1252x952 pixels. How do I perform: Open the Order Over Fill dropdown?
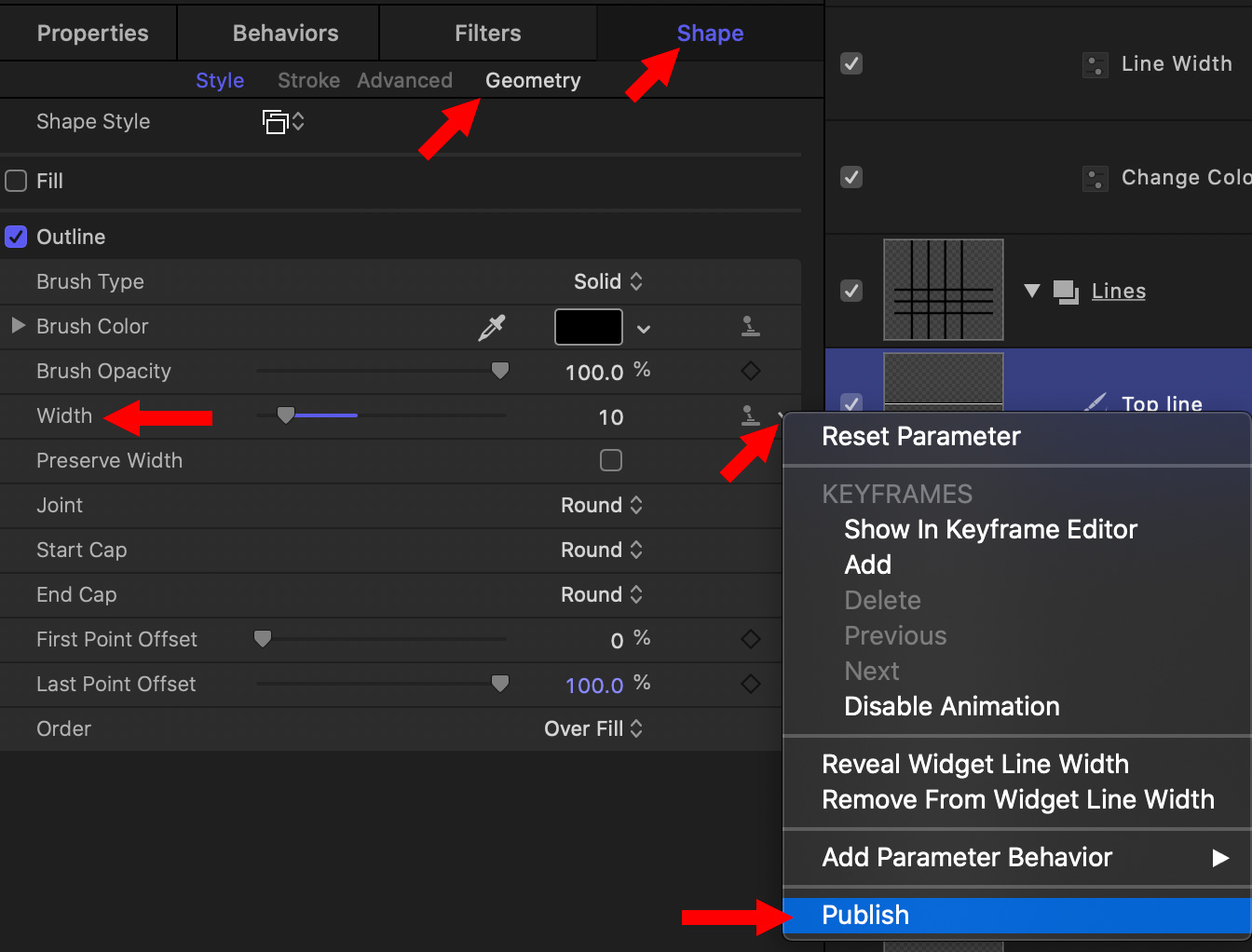click(593, 728)
